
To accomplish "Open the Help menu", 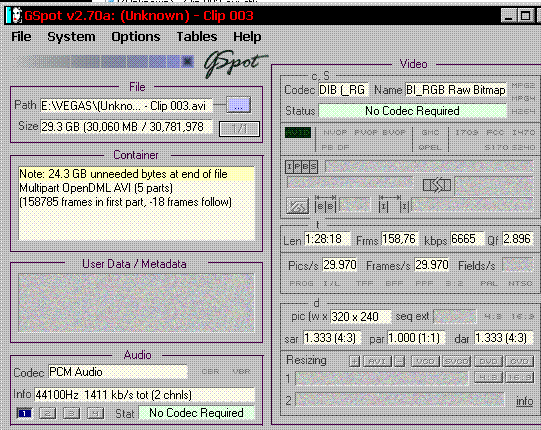I will [x=247, y=37].
